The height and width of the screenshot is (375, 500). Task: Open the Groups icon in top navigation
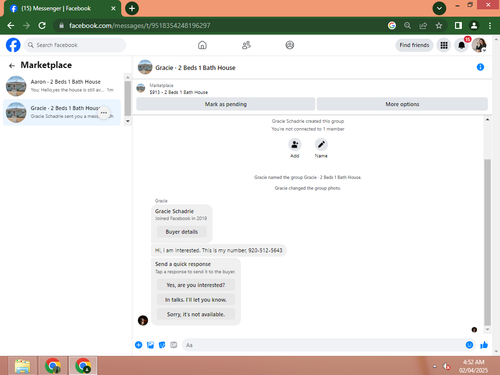pos(290,45)
